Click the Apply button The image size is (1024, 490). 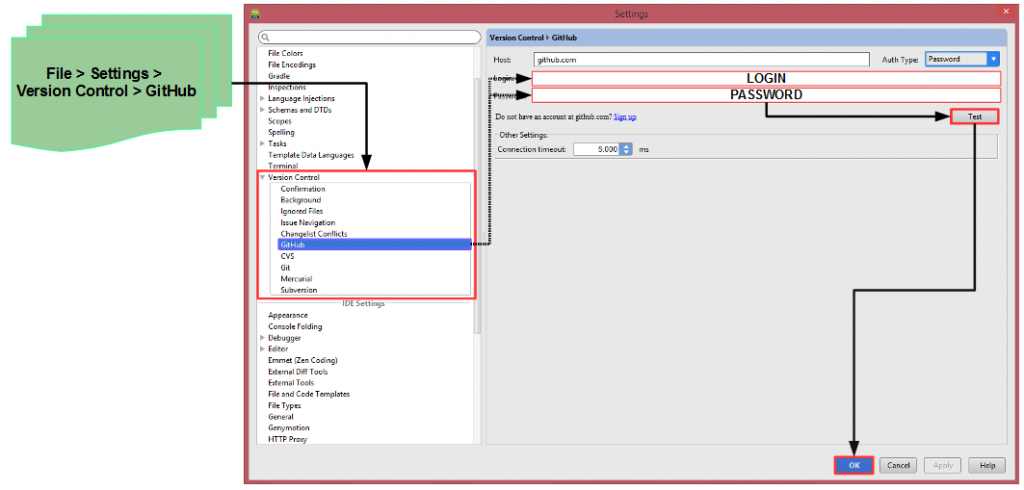click(x=942, y=465)
